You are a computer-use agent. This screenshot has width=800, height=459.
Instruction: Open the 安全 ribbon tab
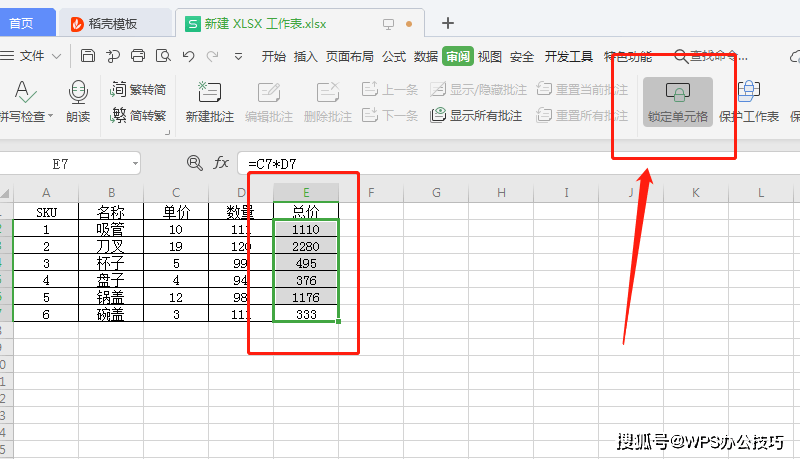(x=521, y=57)
